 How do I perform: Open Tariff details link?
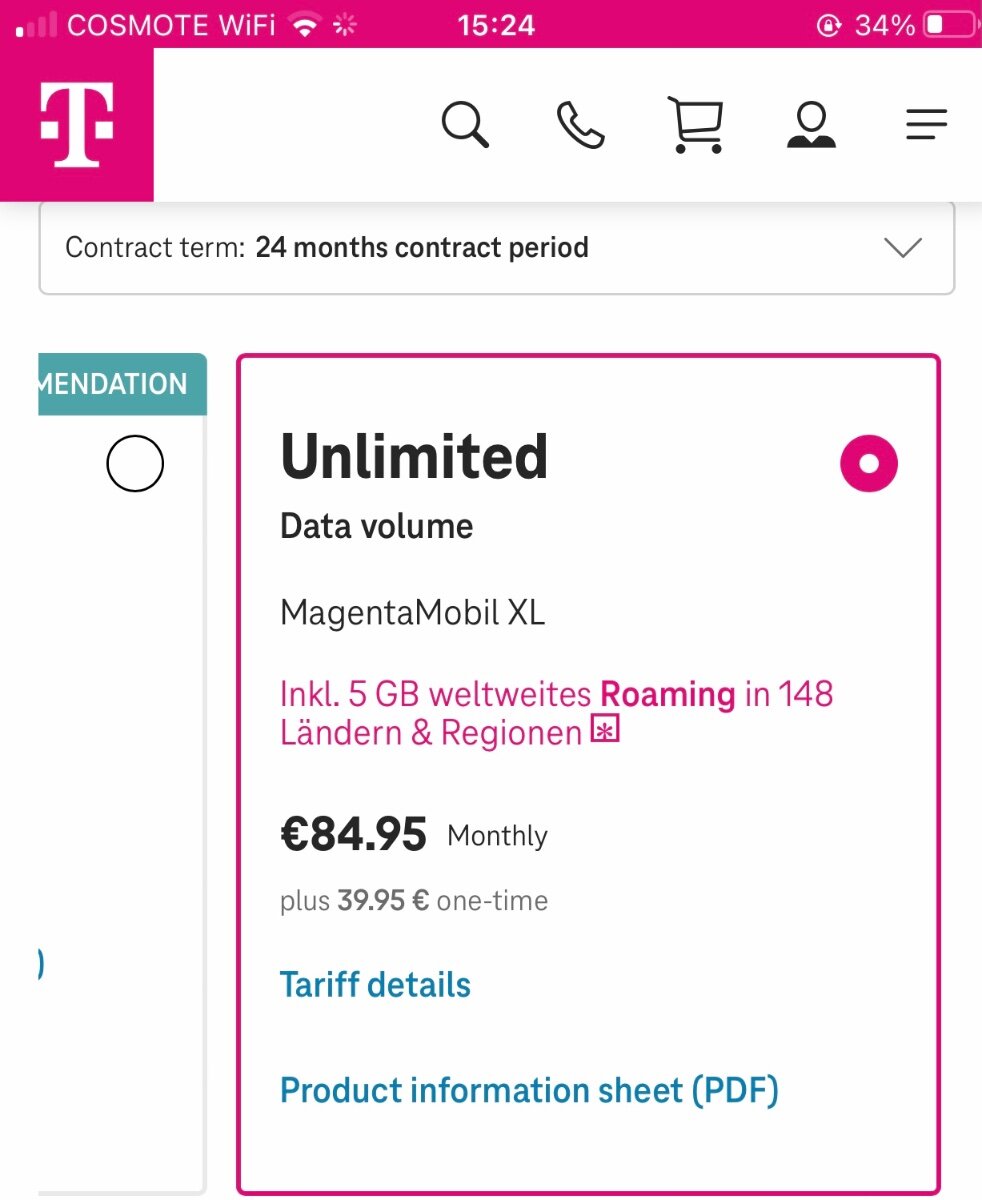[375, 985]
